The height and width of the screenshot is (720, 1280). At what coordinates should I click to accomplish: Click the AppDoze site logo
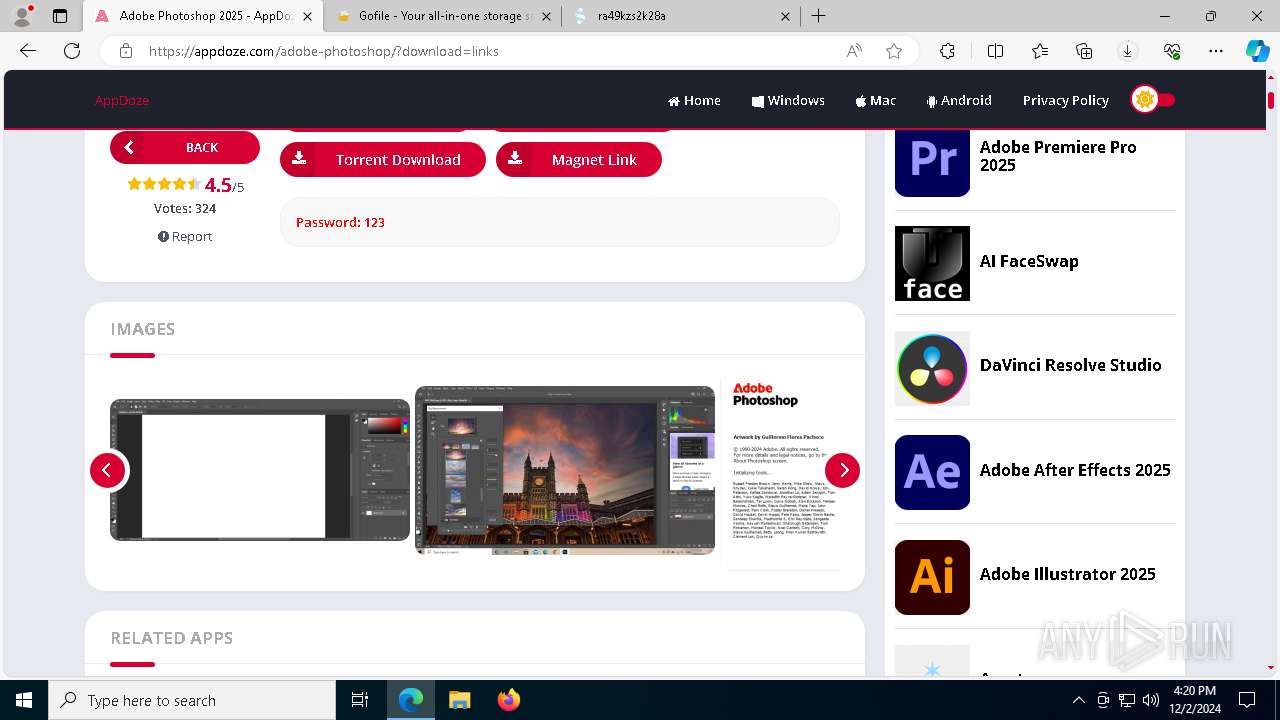coord(122,100)
